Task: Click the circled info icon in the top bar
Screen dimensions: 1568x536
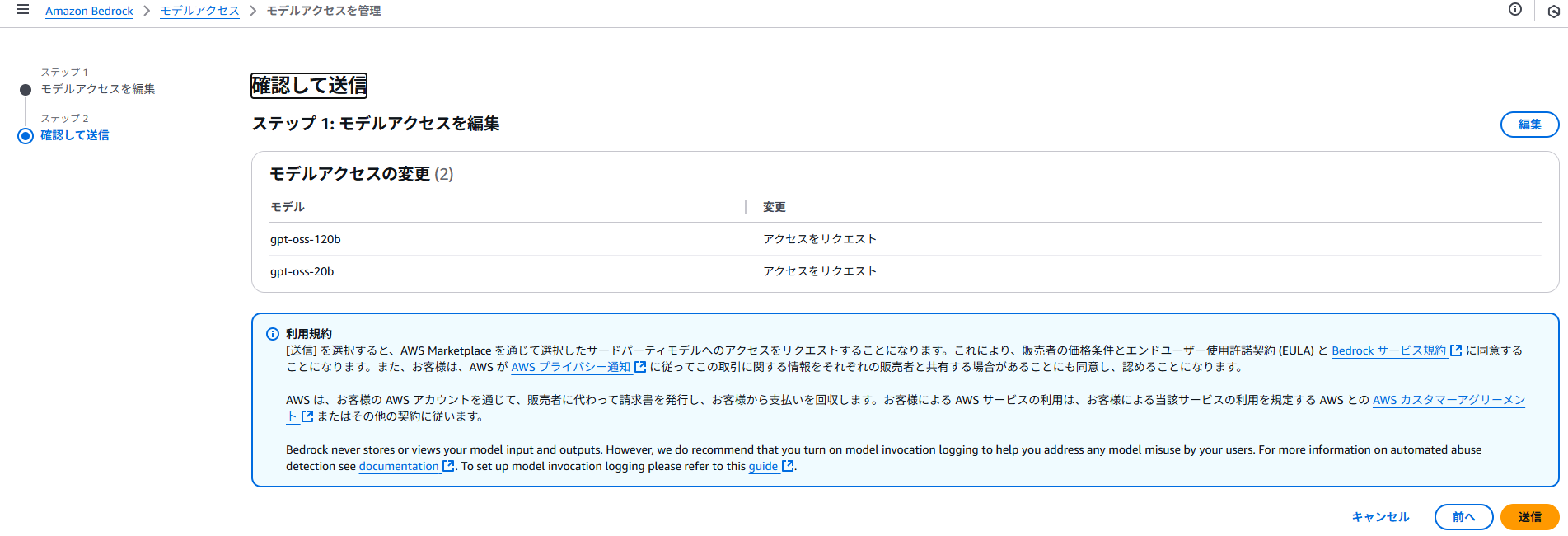Action: (1515, 10)
